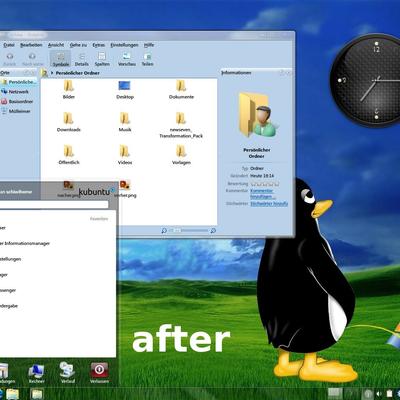Set a rating on the Bewertung stars
The image size is (400, 400).
coord(265,184)
